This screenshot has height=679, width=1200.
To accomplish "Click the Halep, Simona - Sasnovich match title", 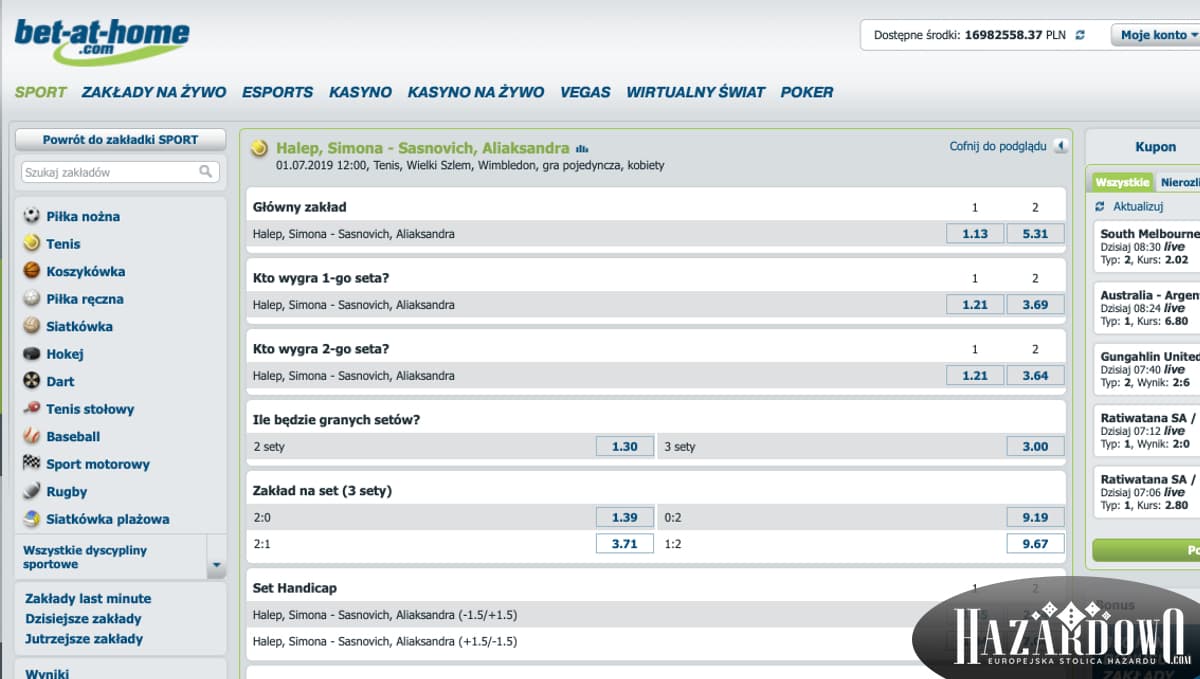I will [423, 148].
